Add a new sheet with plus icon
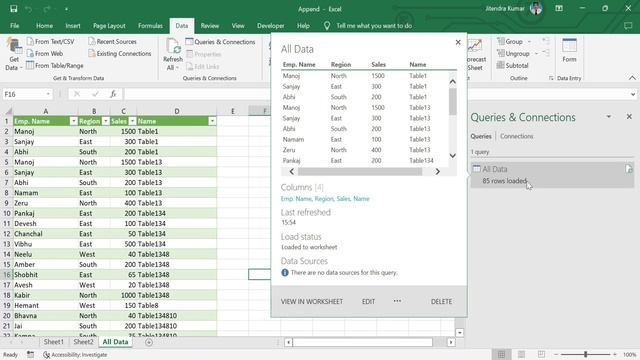 coord(149,342)
